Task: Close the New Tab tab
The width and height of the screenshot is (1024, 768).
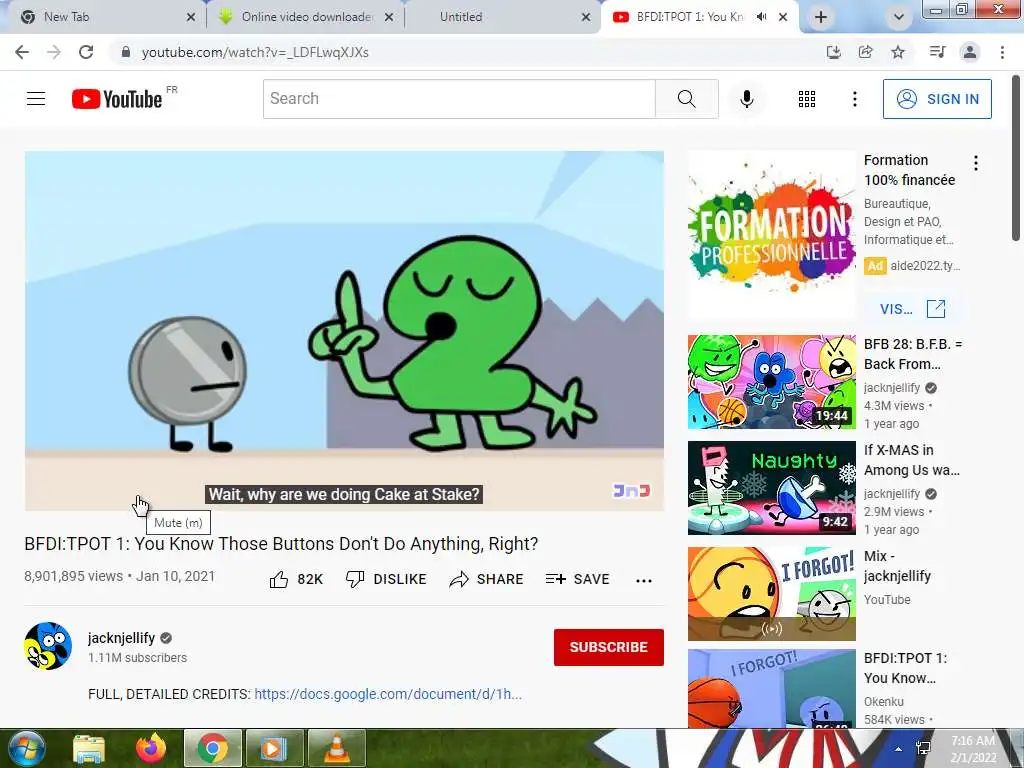Action: [x=191, y=17]
